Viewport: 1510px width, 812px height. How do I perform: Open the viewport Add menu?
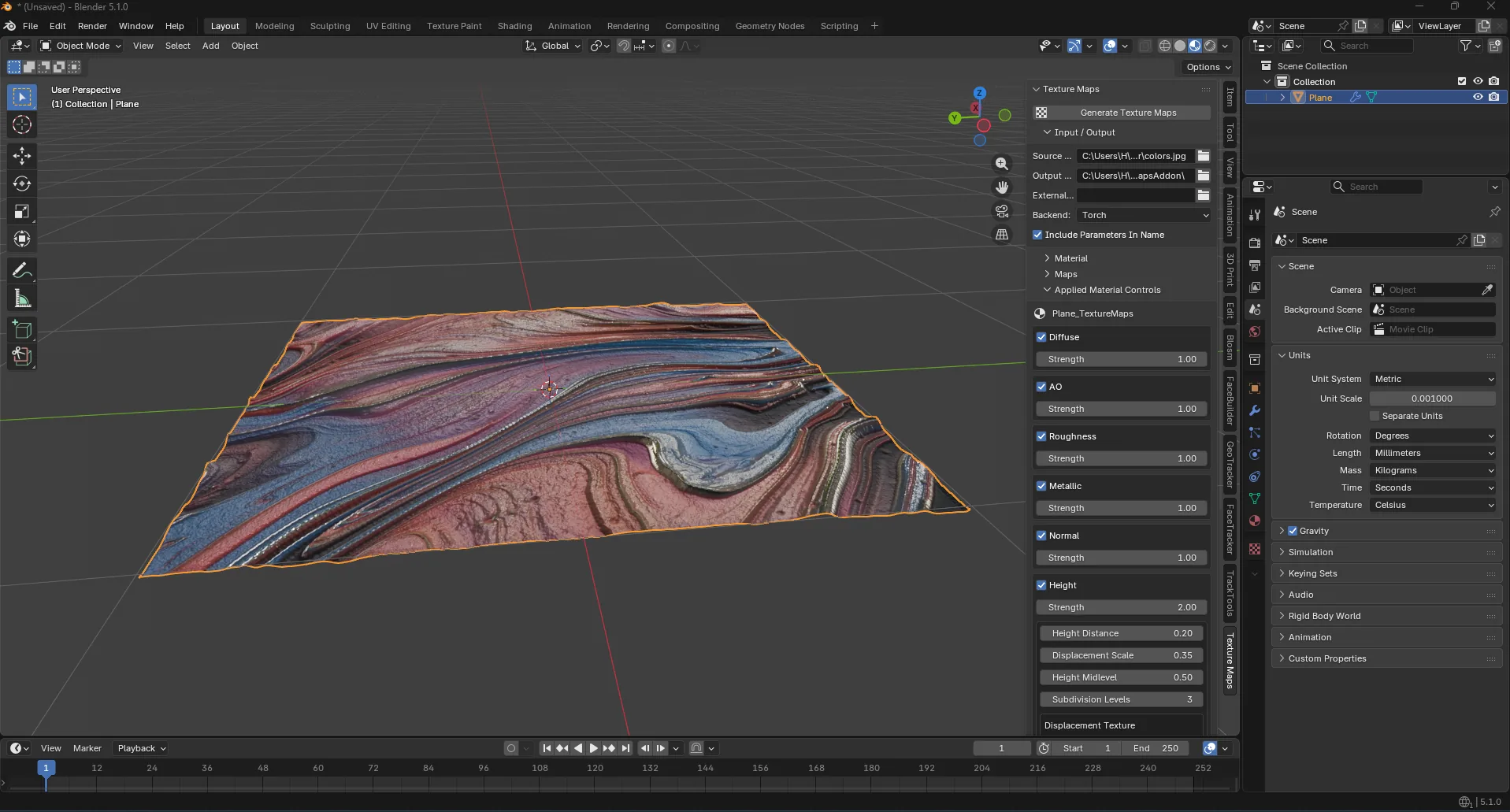coord(210,46)
